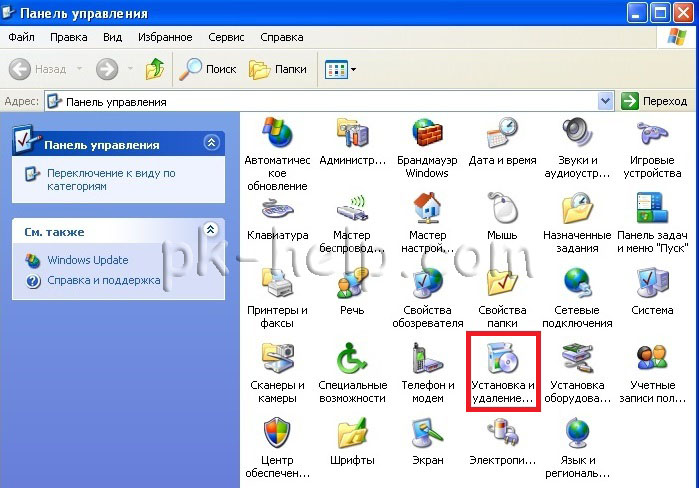Toggle the Папки folders pane

278,69
